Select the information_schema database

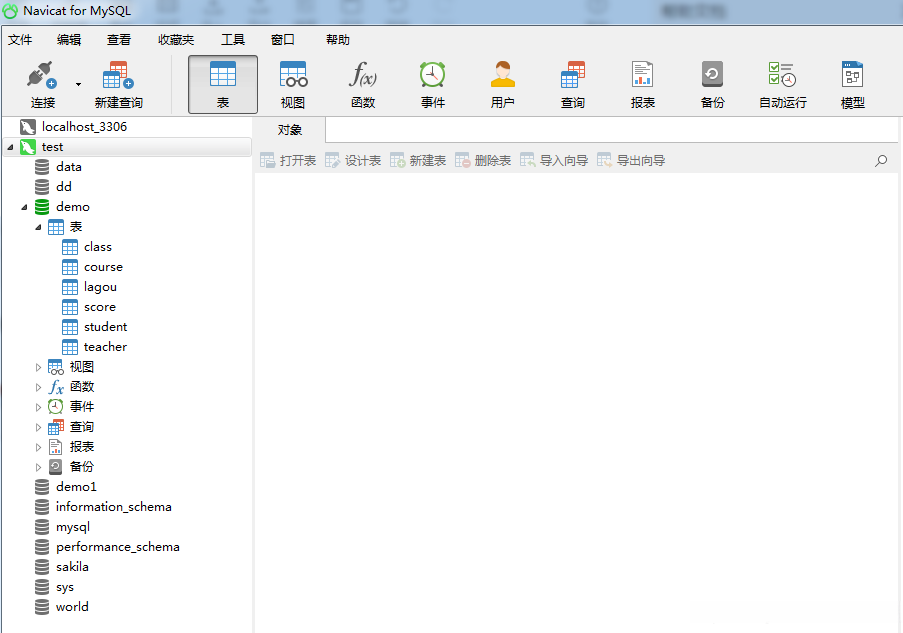coord(113,507)
